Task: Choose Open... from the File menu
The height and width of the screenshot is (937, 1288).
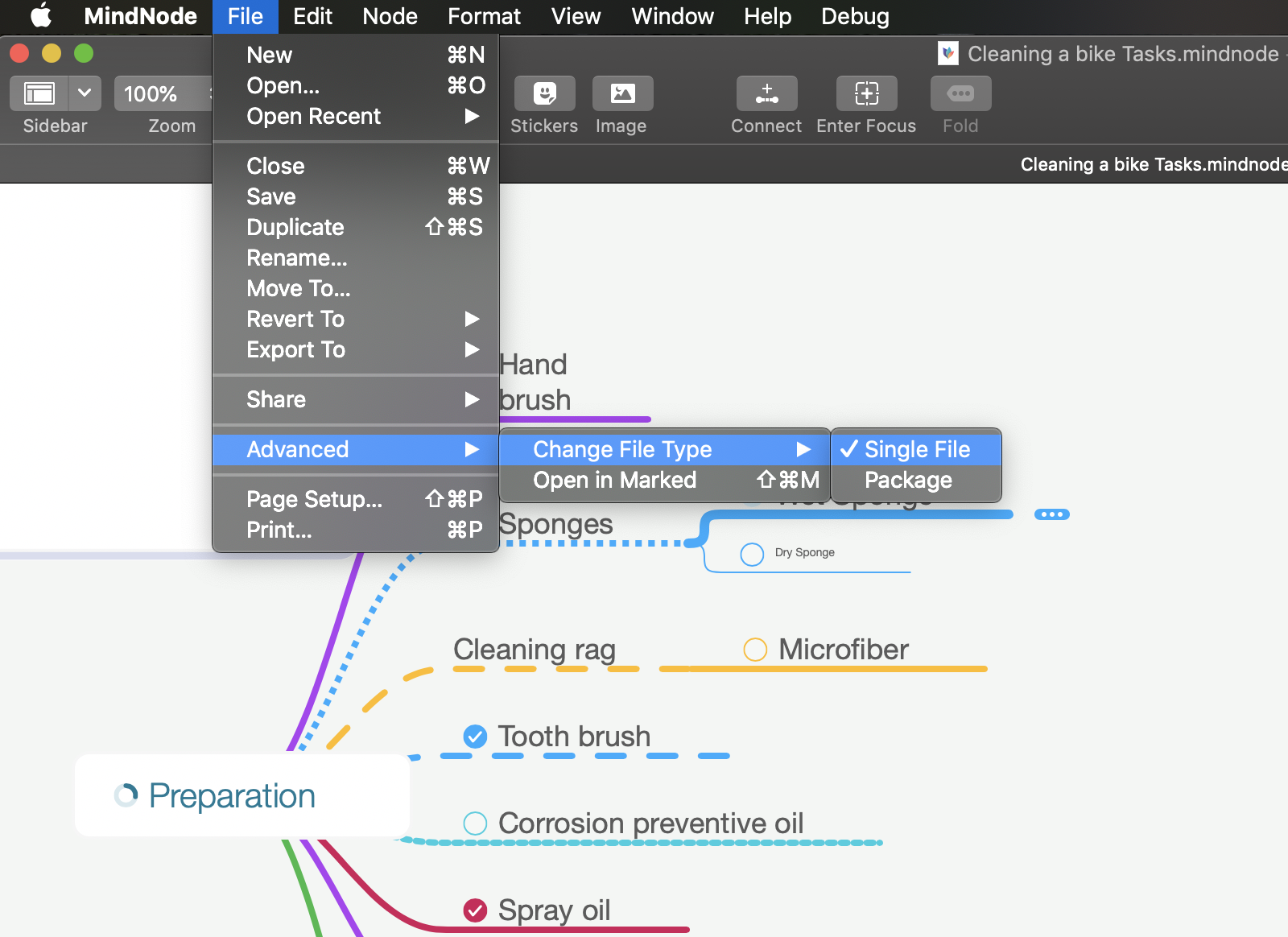Action: pos(356,85)
